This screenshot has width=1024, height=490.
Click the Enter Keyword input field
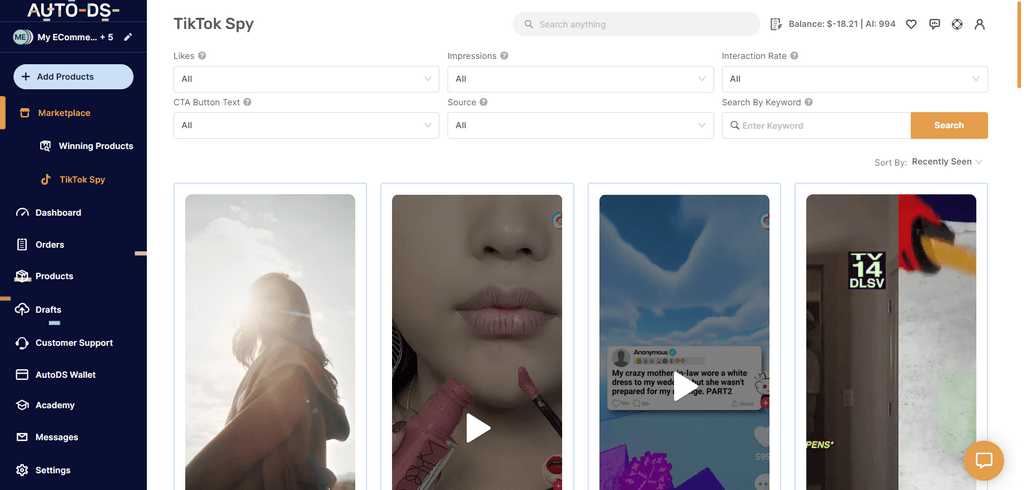point(820,125)
